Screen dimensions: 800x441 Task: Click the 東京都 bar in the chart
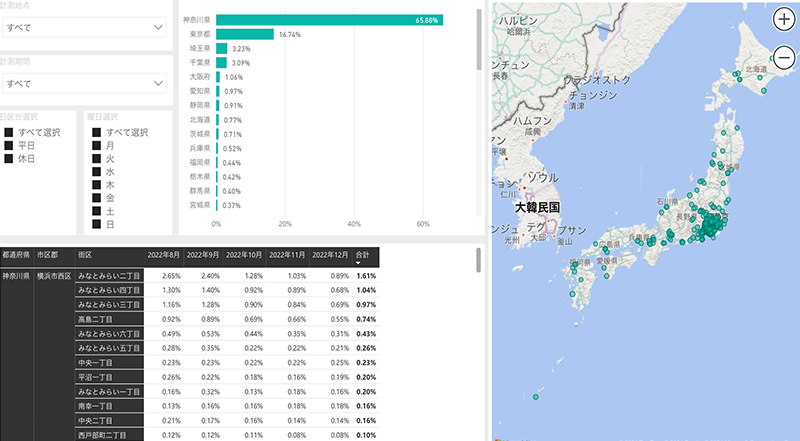245,34
